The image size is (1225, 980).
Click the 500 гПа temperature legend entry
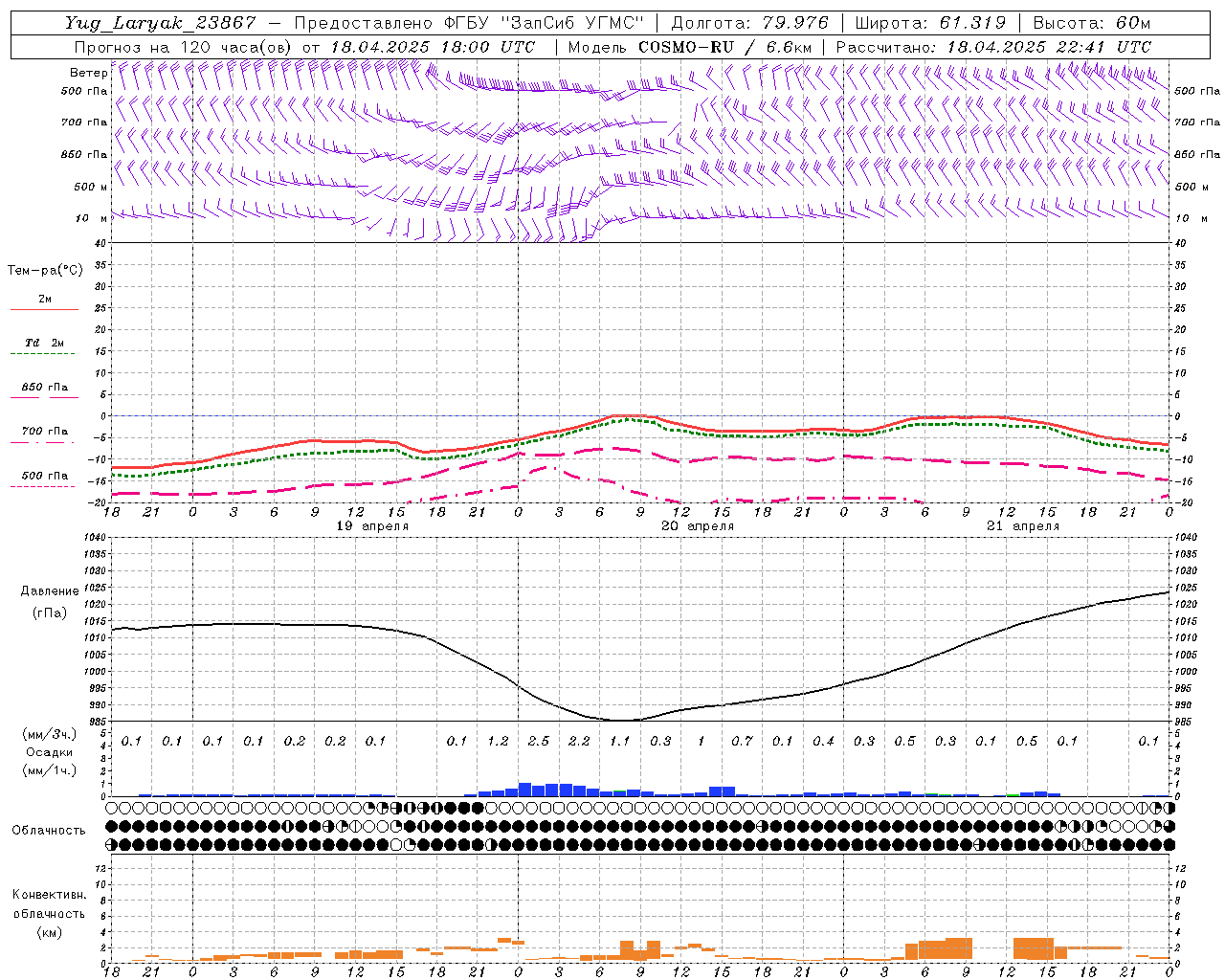coord(44,475)
